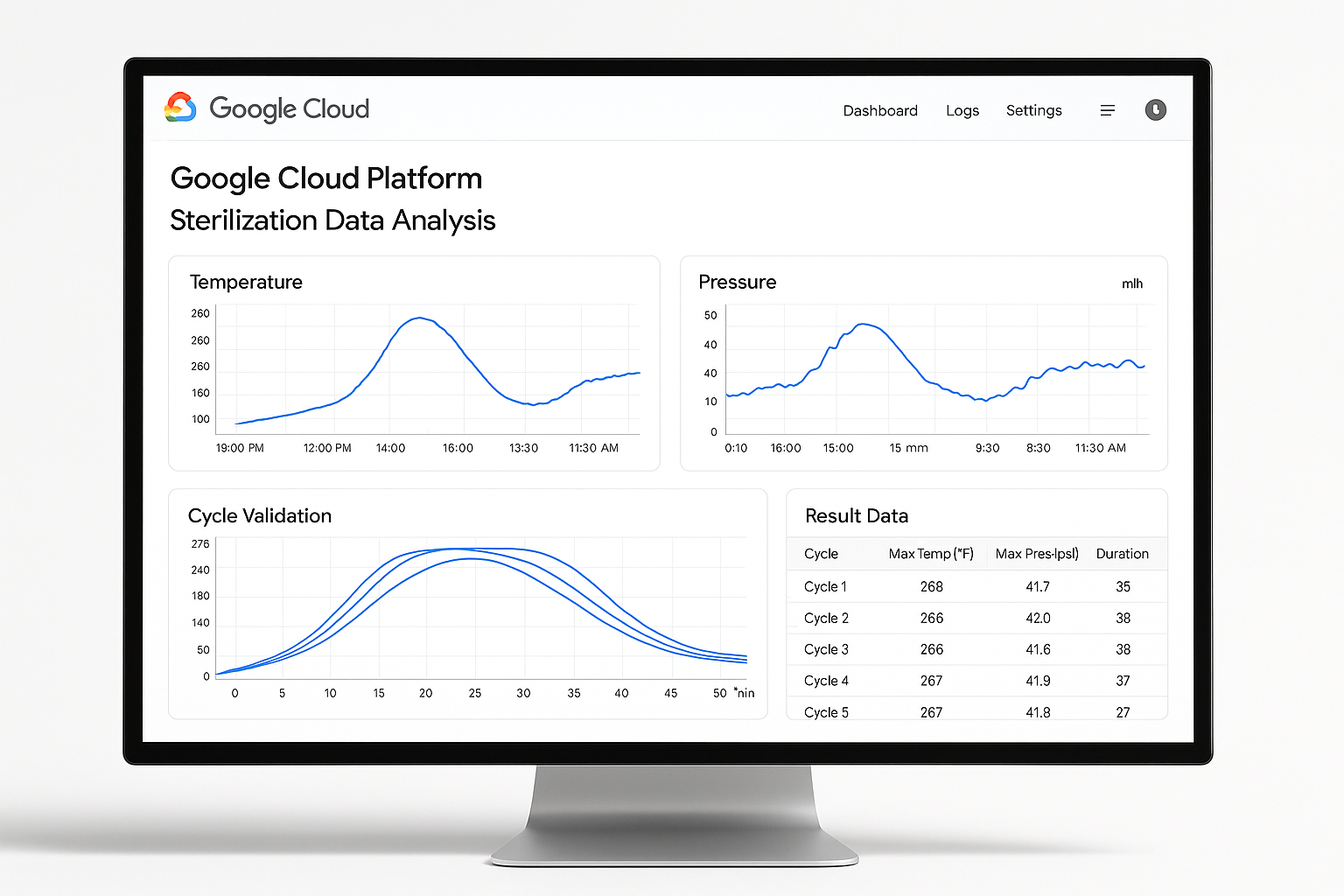Viewport: 1344px width, 896px height.
Task: Click Cycle 4 pressure value 41.9
Action: click(x=1038, y=681)
